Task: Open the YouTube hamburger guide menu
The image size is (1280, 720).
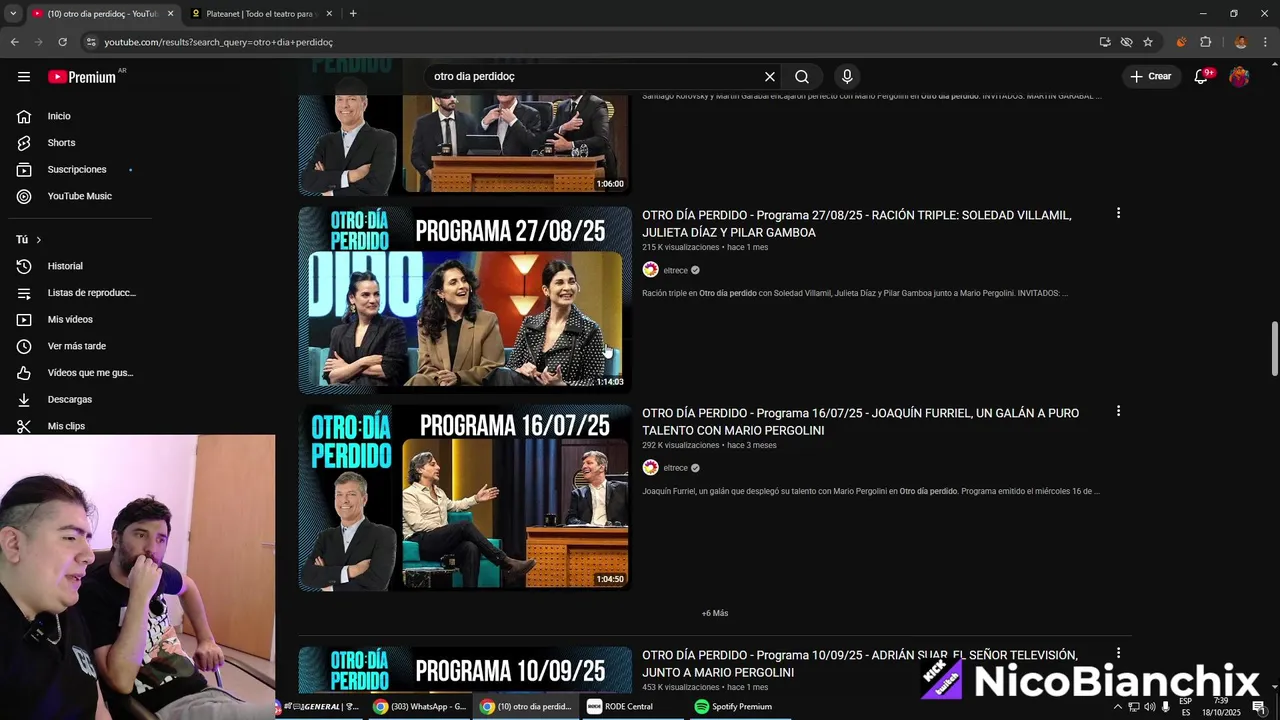Action: pos(24,77)
